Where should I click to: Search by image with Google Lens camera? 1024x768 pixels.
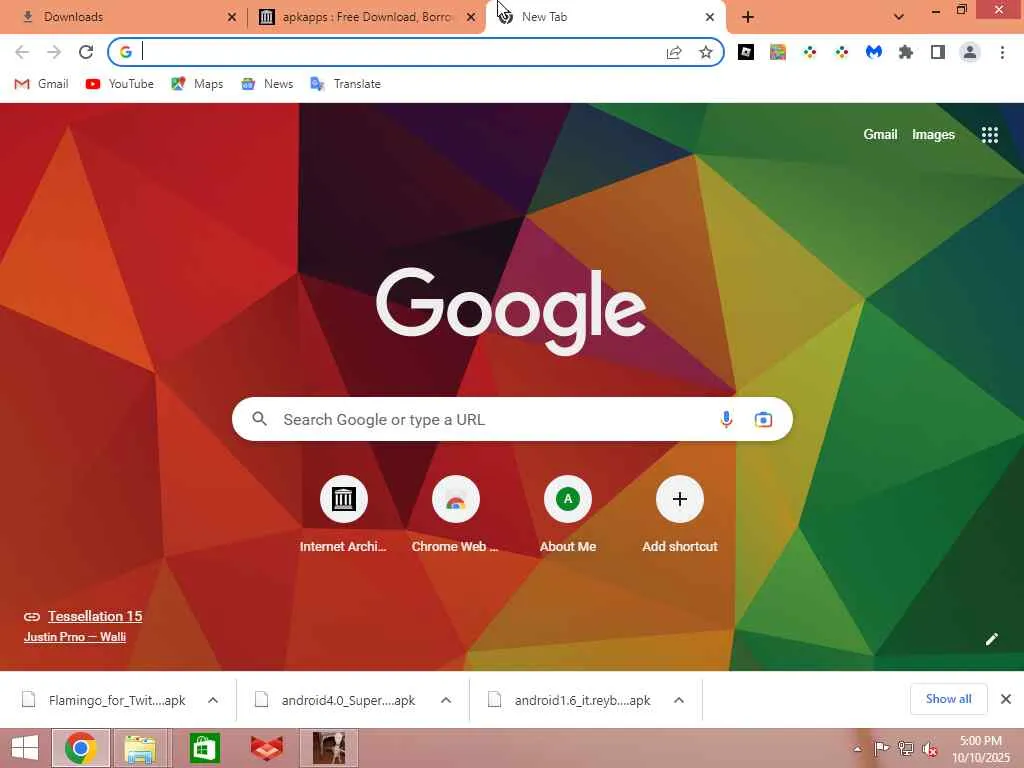pyautogui.click(x=763, y=419)
